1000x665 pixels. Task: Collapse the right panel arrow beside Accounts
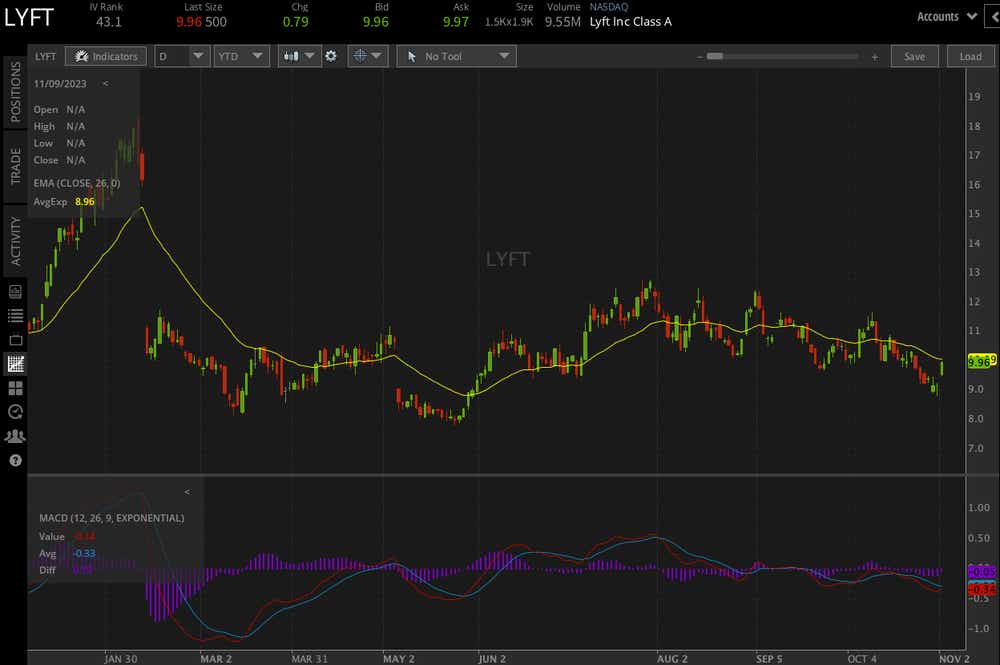994,17
